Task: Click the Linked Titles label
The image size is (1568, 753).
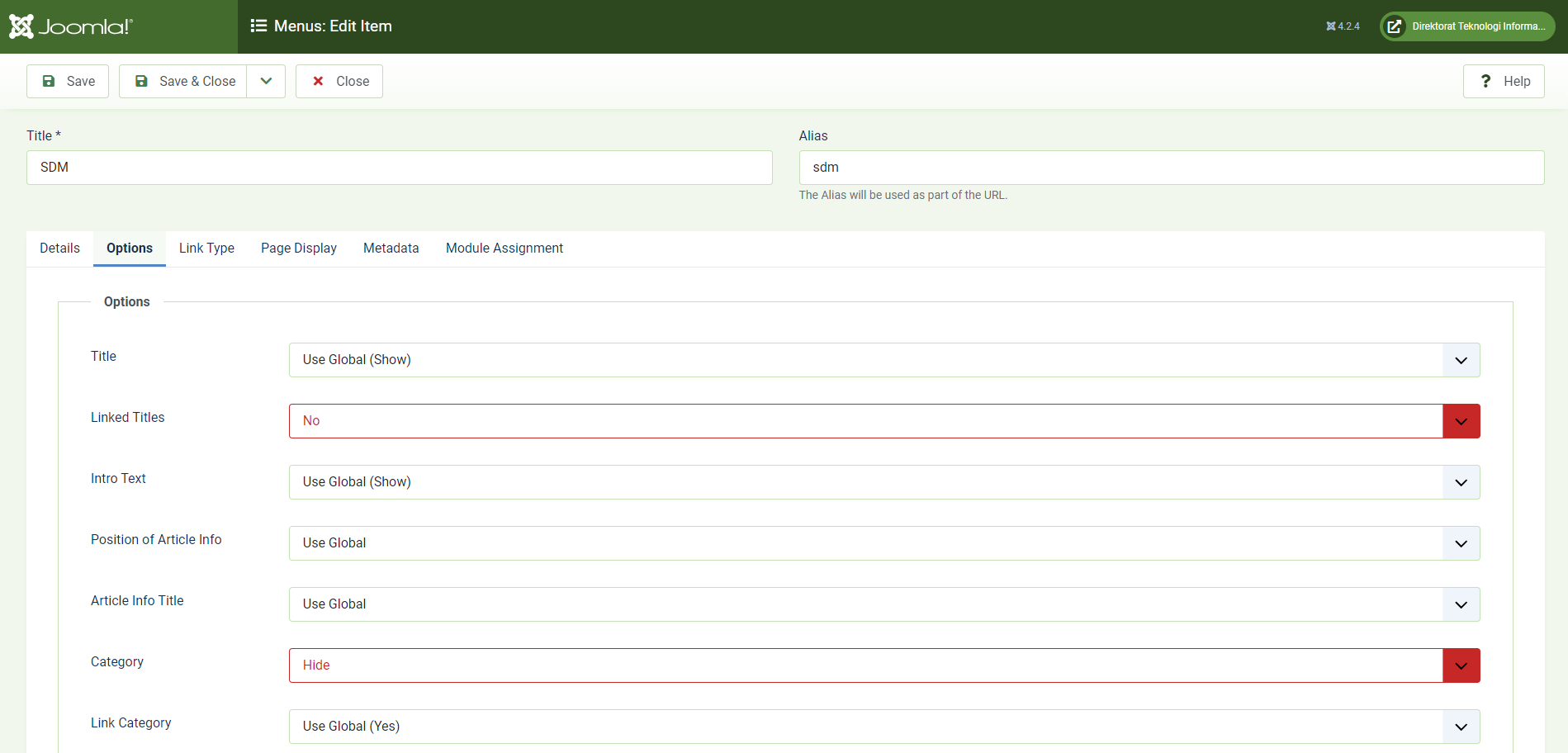Action: pos(128,418)
